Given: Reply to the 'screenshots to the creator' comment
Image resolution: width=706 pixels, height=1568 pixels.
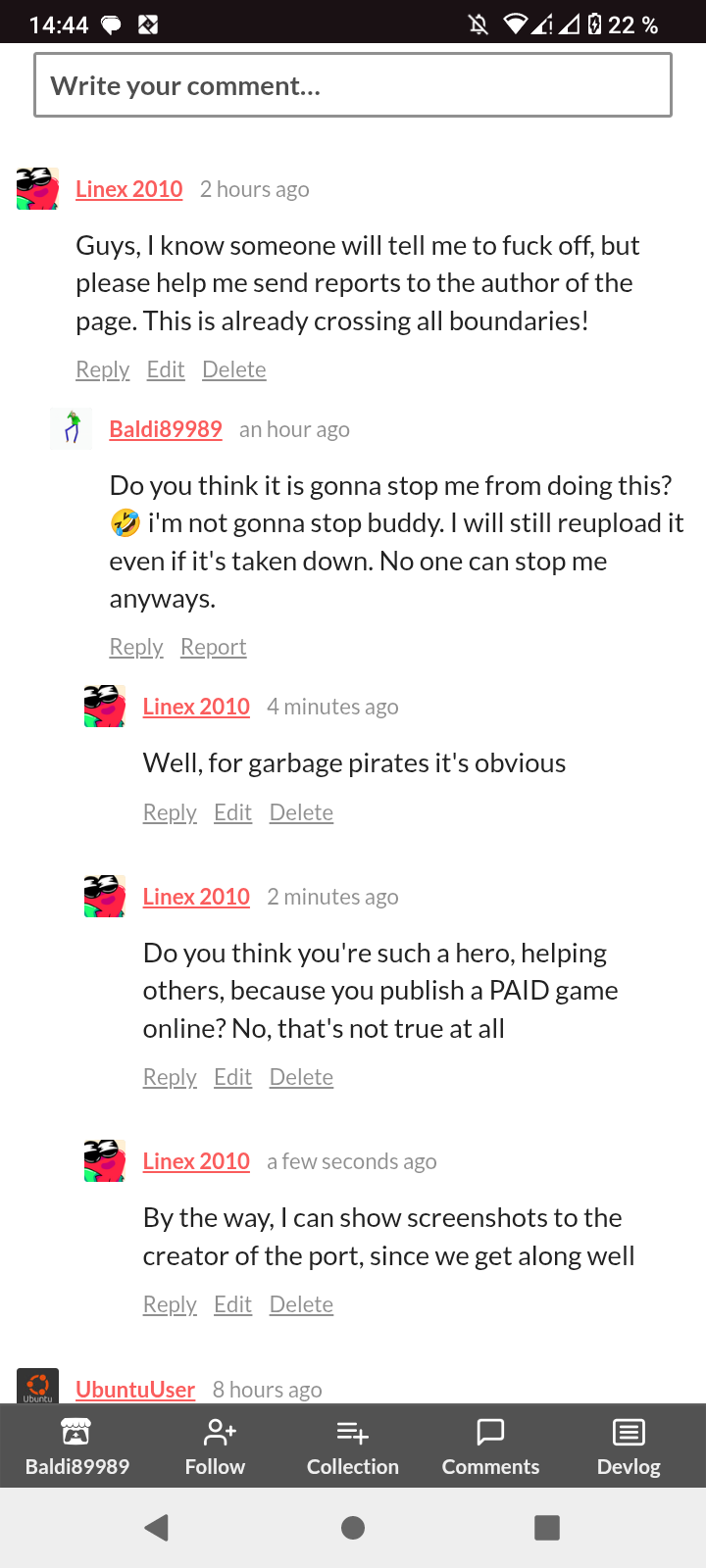Looking at the screenshot, I should tap(170, 1304).
